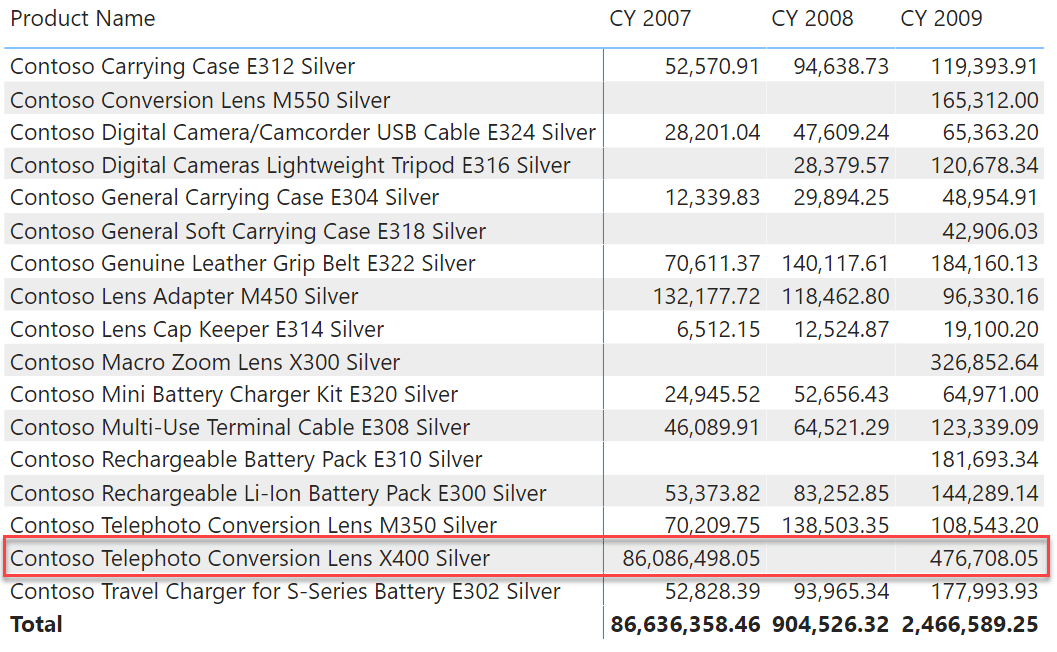This screenshot has height=652, width=1057.
Task: Select Contoso Digital Camera/Camcorder USB Cable row
Action: pyautogui.click(x=303, y=133)
